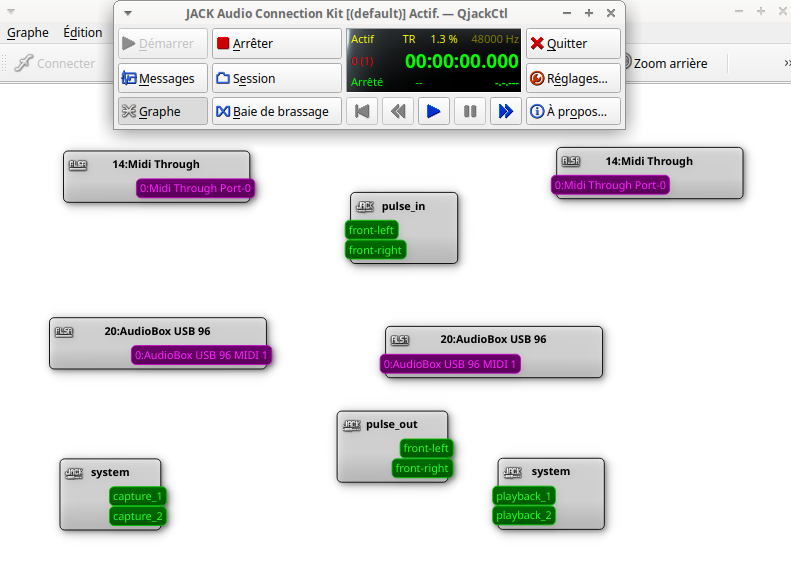
Task: Toggle the Graphe button in QjackCtl
Action: [x=163, y=111]
